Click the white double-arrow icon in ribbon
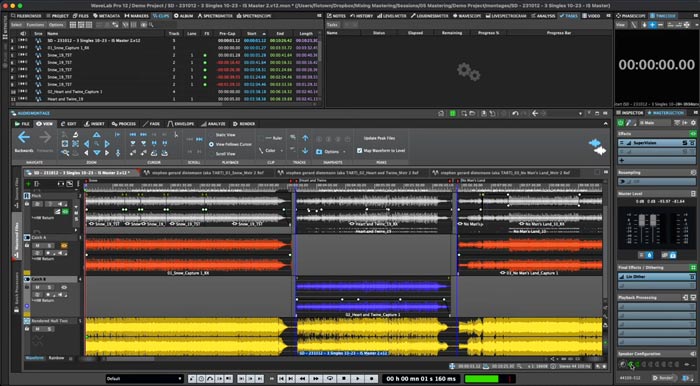700x386 pixels. pos(600,151)
